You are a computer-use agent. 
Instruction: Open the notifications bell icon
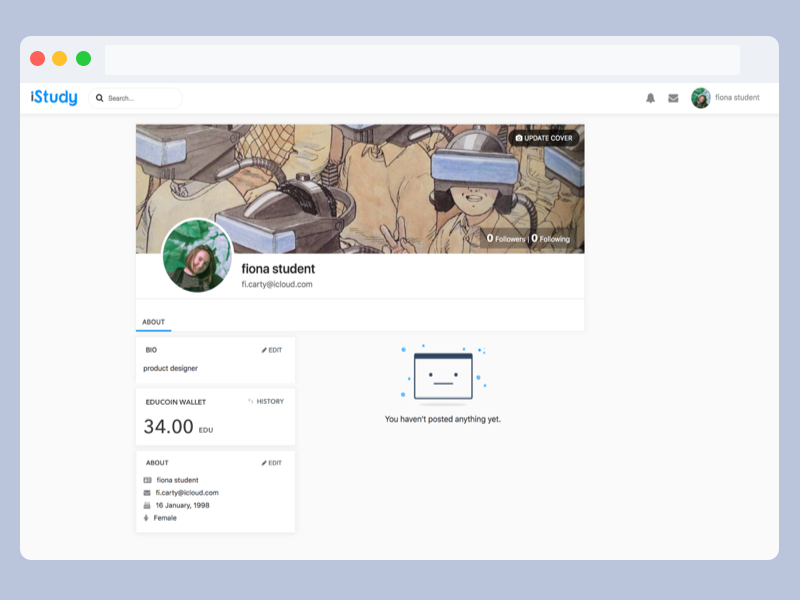pos(650,98)
